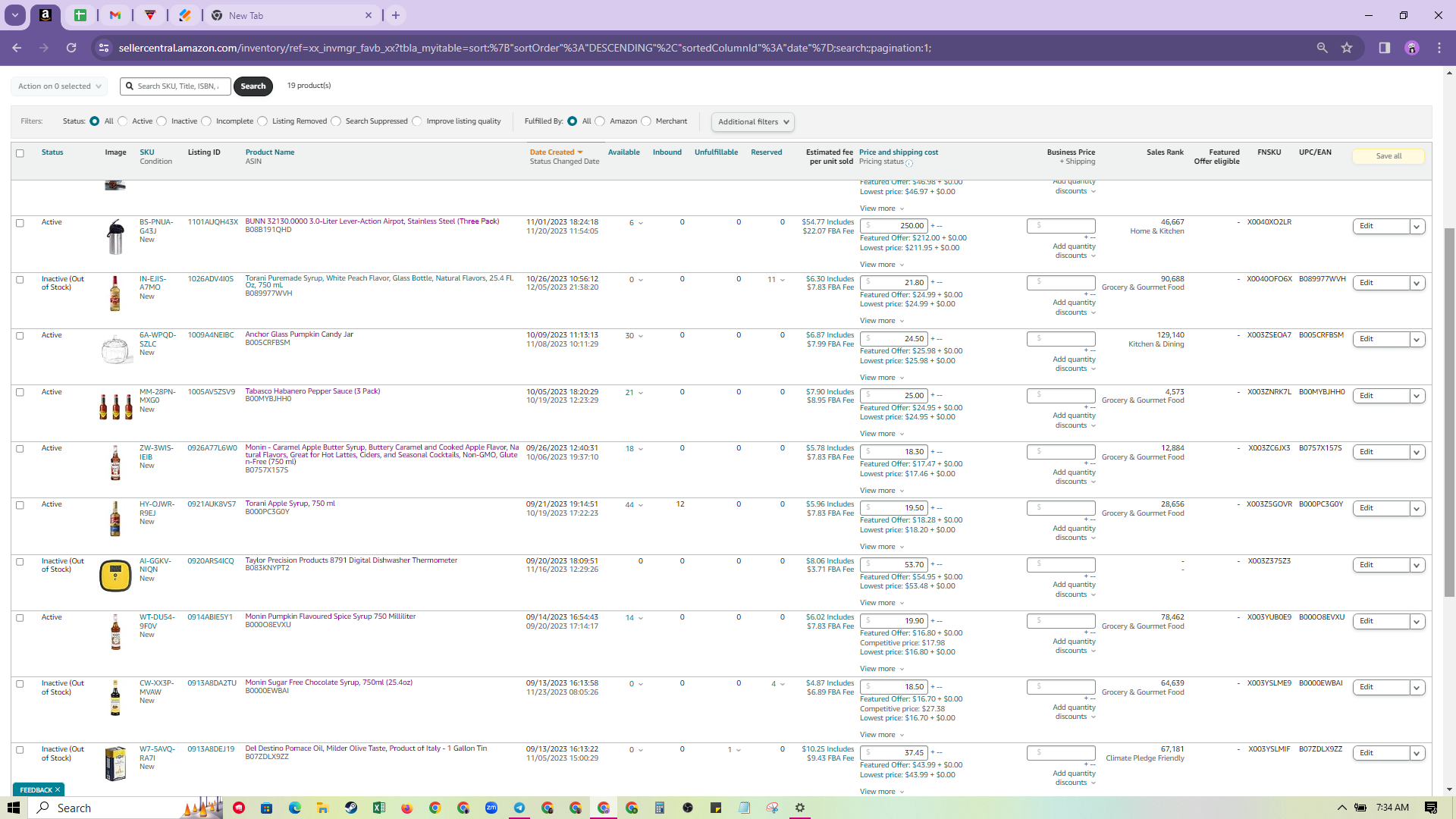Viewport: 1456px width, 819px height.
Task: Open the Tabasco Habanero Pepper Sauce listing
Action: pos(312,391)
